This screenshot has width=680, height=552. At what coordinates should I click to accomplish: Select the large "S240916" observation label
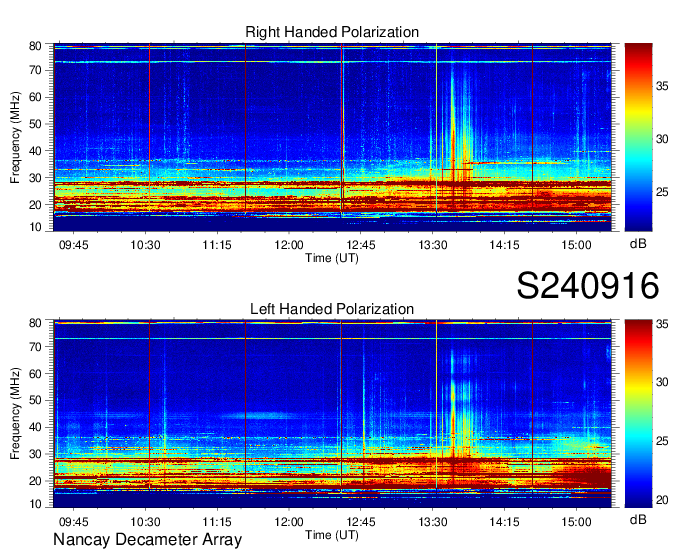click(x=588, y=285)
